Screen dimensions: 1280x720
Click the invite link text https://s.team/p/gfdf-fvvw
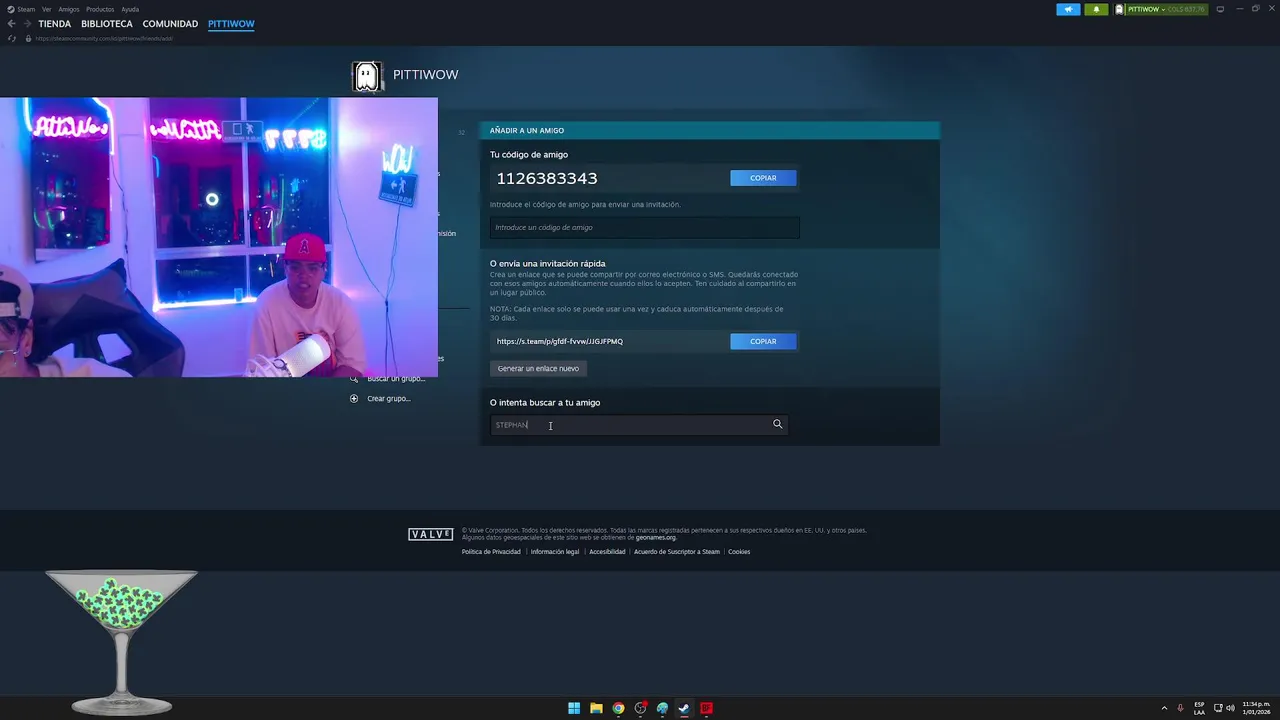(x=560, y=341)
